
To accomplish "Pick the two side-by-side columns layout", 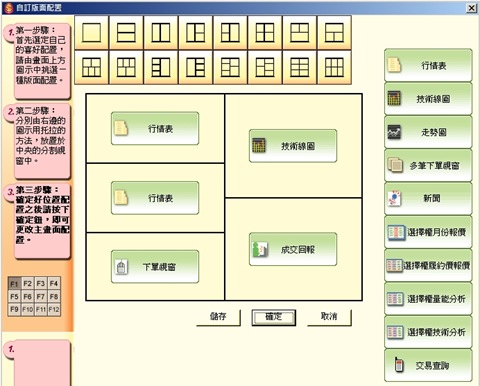I will (x=161, y=33).
